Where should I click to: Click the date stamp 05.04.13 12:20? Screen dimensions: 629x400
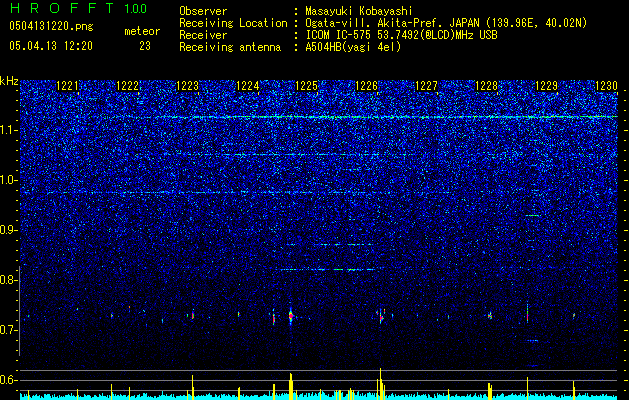[51, 46]
